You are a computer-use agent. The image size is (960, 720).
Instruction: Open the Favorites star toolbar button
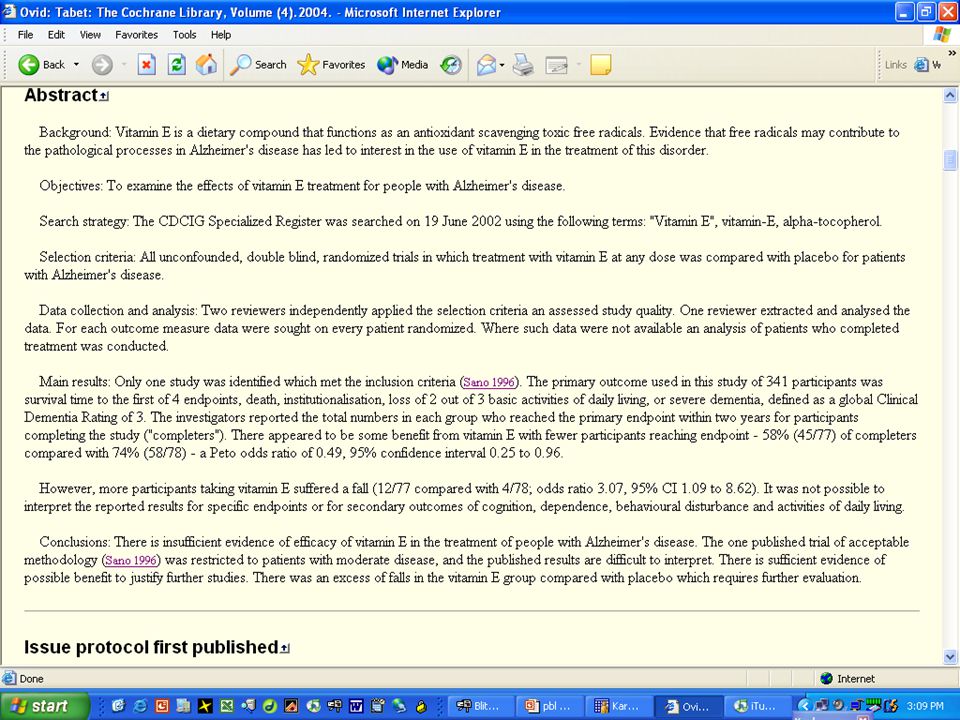coord(331,64)
